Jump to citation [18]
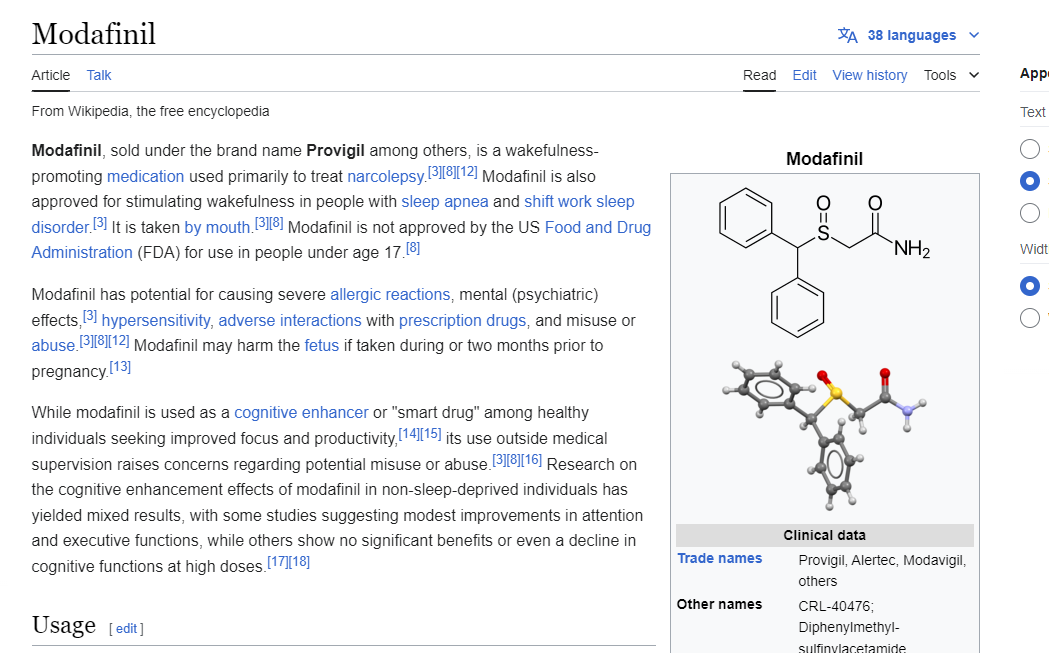Image resolution: width=1049 pixels, height=653 pixels. click(299, 561)
